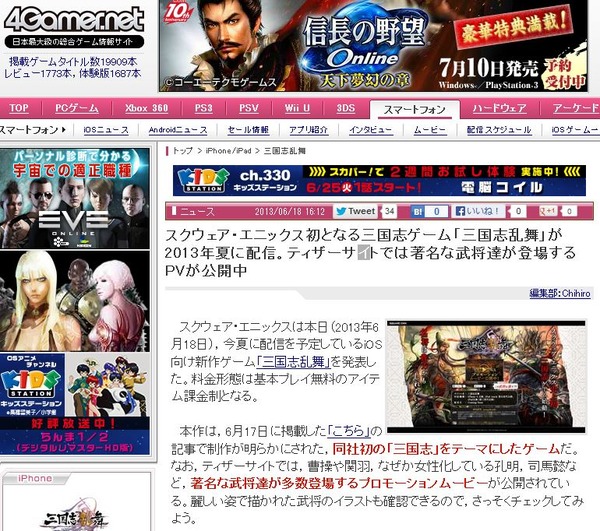The height and width of the screenshot is (531, 600).
Task: Click the Tweet count 34 bubble
Action: 390,211
